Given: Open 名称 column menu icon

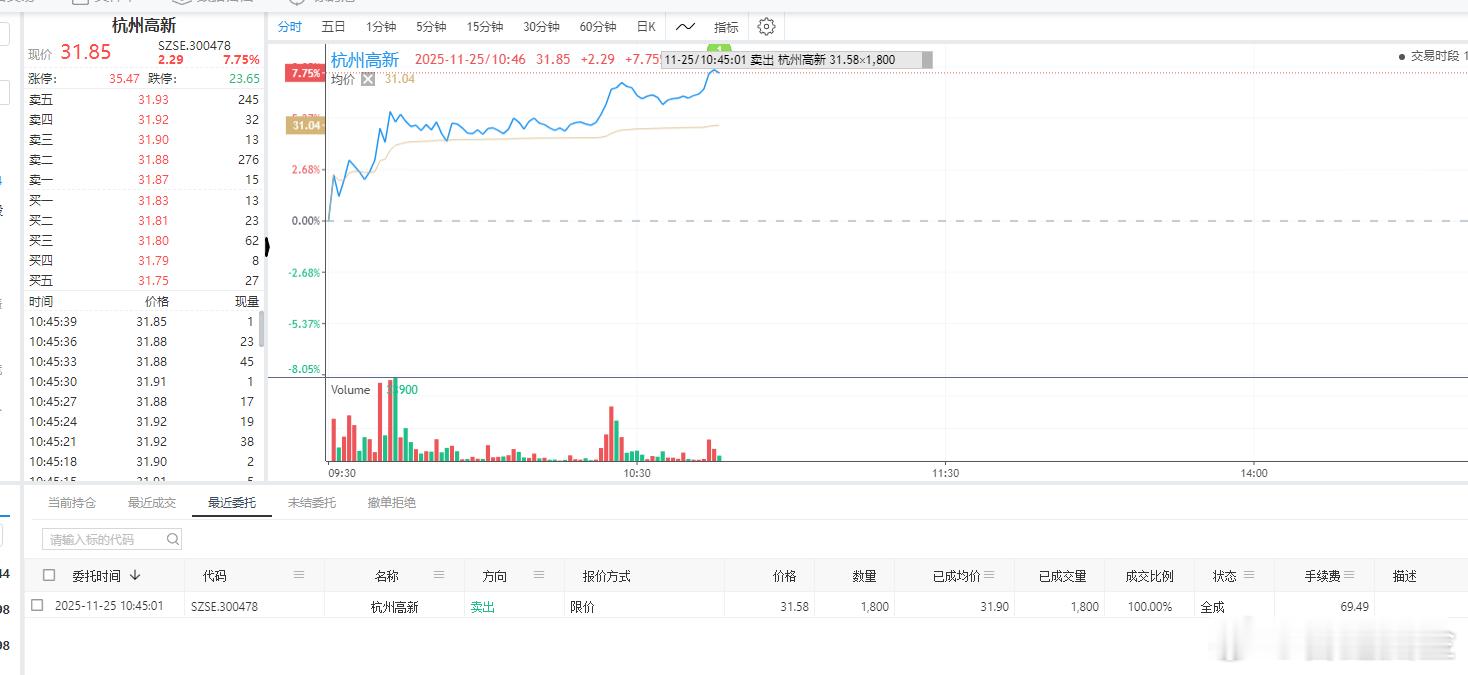Looking at the screenshot, I should (x=438, y=575).
